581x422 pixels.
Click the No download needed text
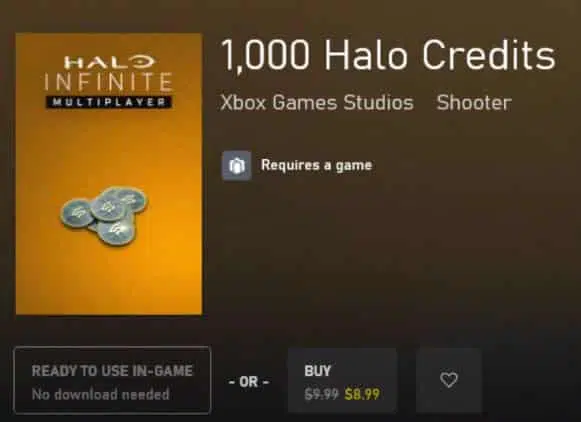100,394
